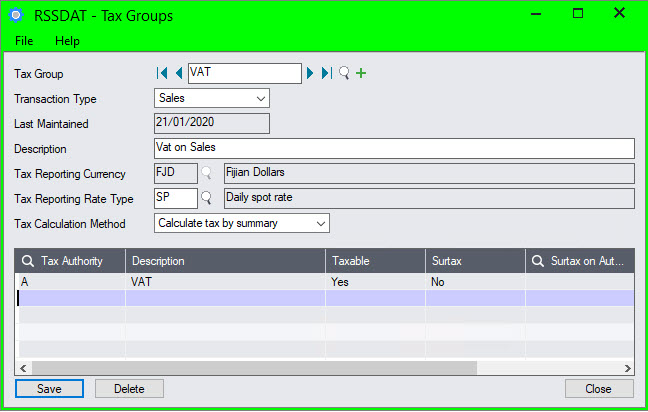Jump to last Tax Group record

[327, 74]
